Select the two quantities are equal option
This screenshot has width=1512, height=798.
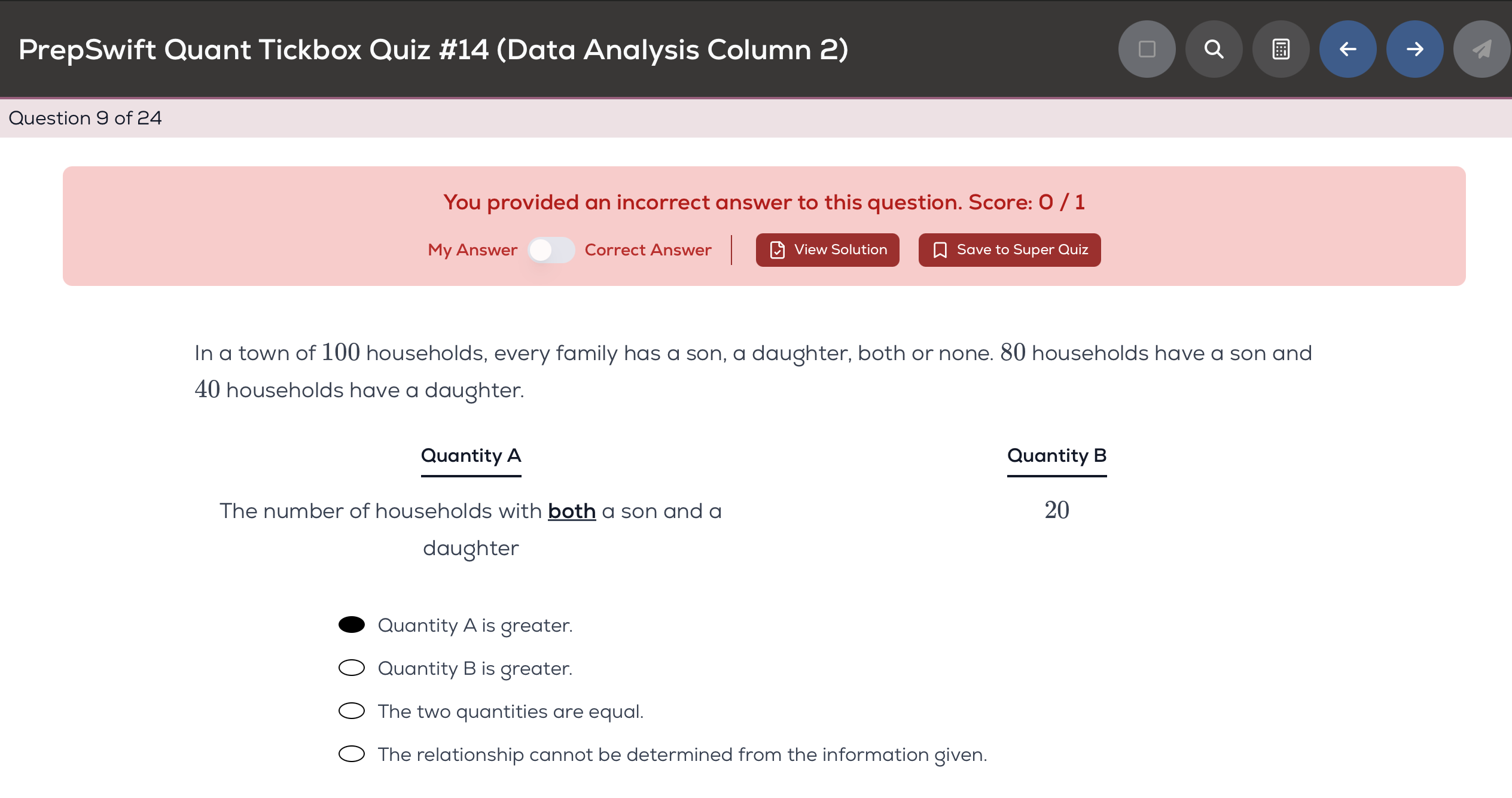click(352, 711)
